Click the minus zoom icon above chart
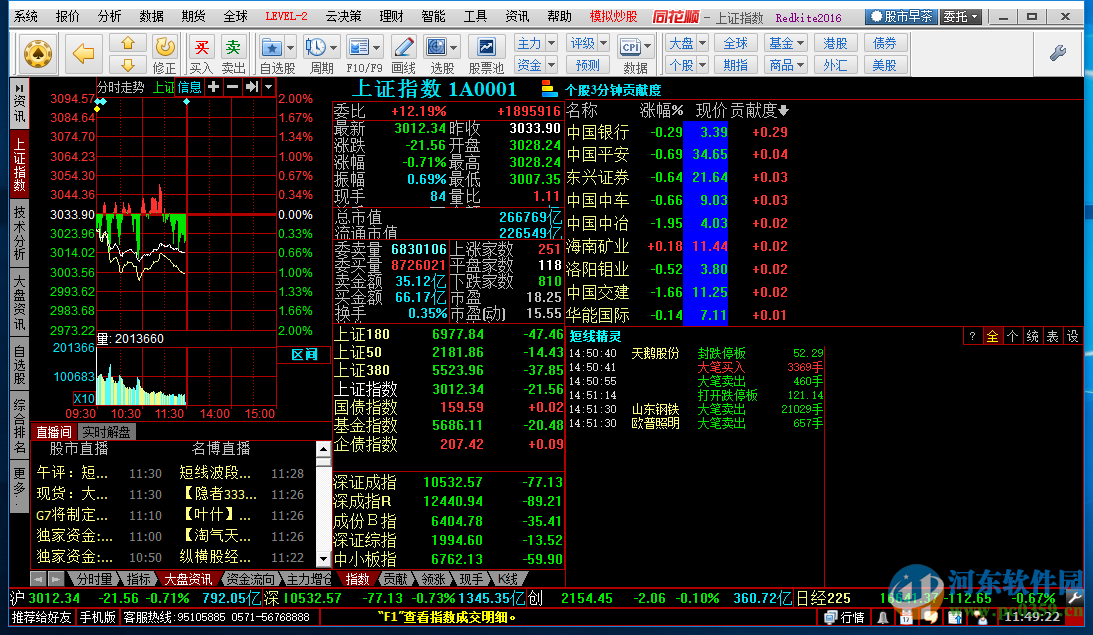The image size is (1093, 635). pyautogui.click(x=232, y=87)
